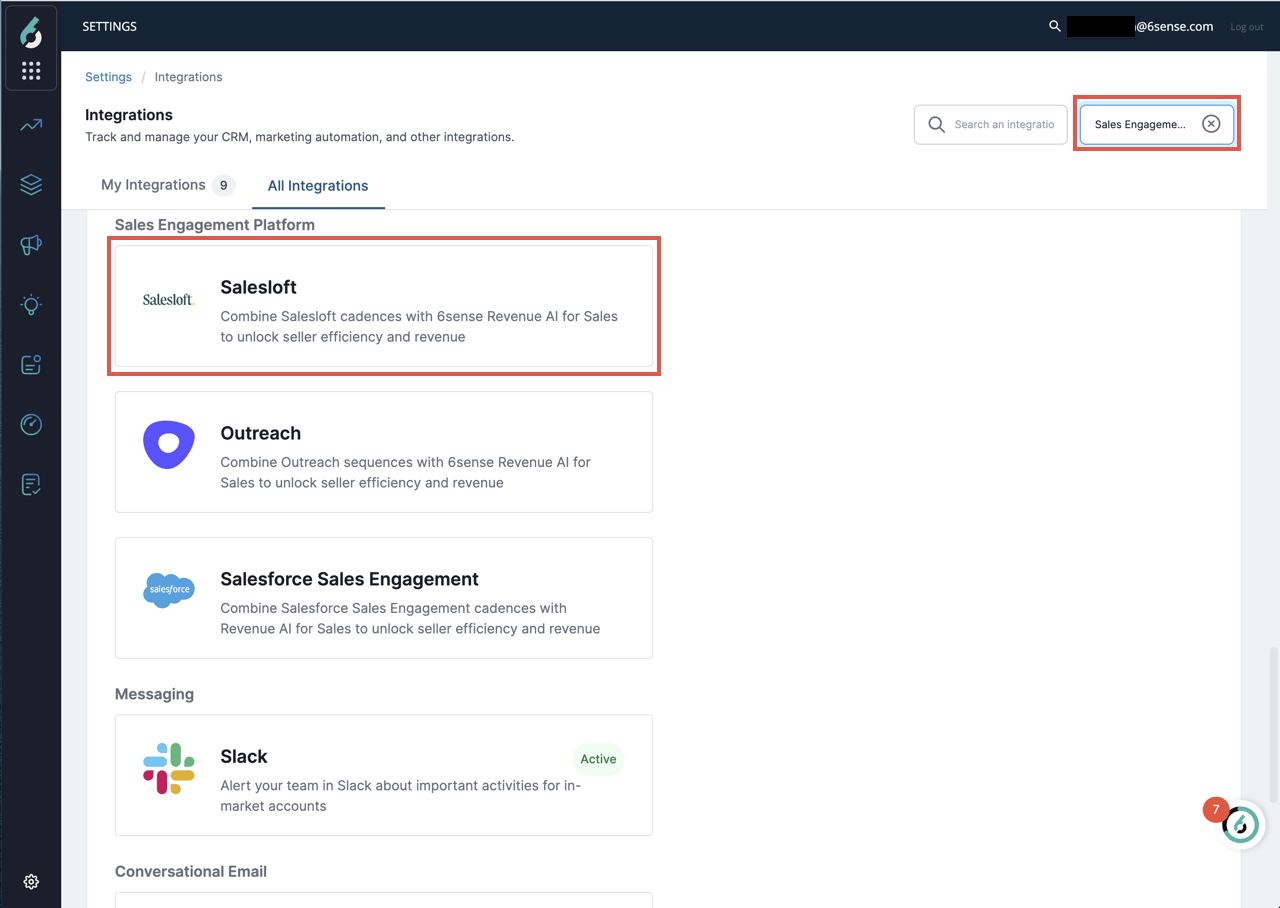Click the top bar search magnifier icon
The height and width of the screenshot is (908, 1280).
coord(1054,26)
